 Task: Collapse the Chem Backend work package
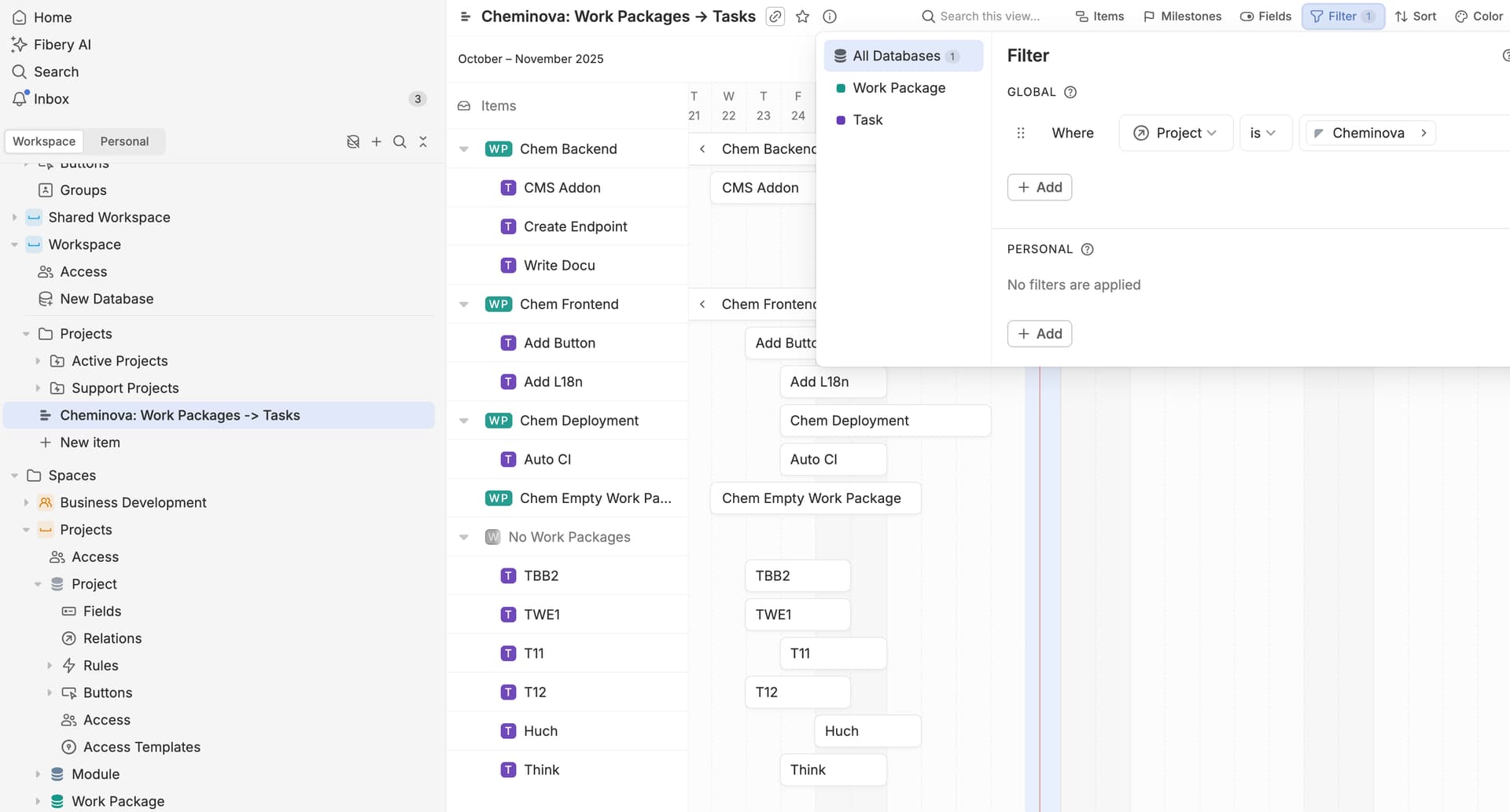coord(464,149)
